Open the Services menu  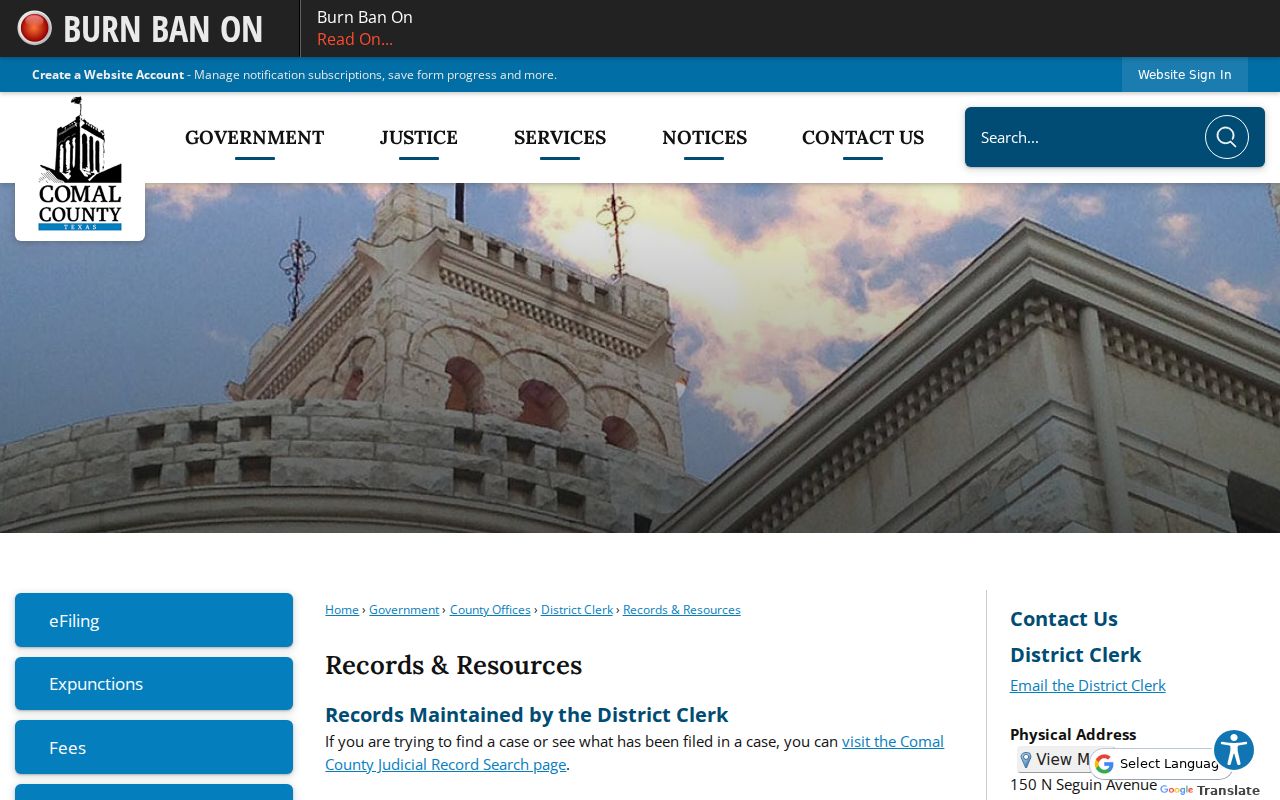tap(560, 138)
